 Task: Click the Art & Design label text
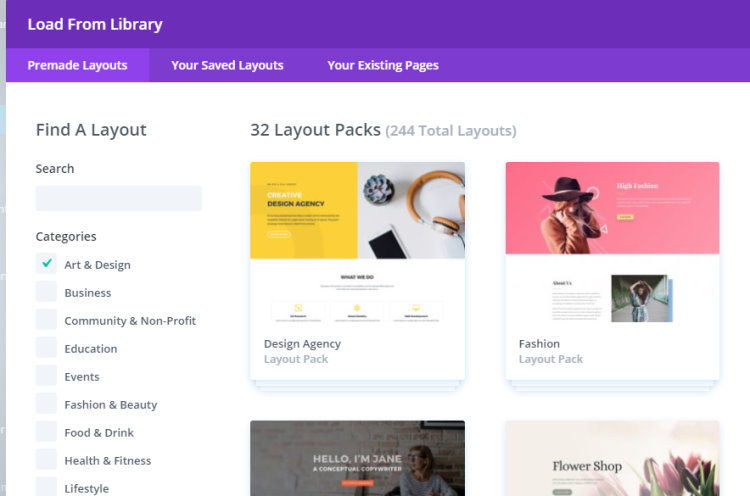click(97, 265)
